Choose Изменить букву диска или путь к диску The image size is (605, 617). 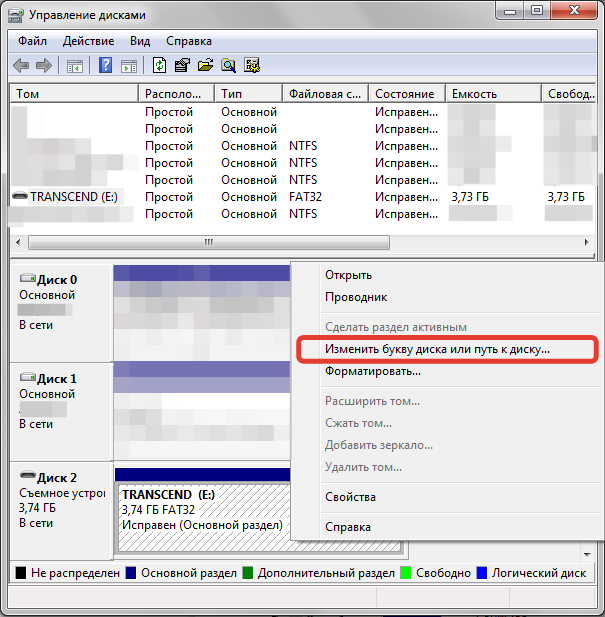point(437,350)
